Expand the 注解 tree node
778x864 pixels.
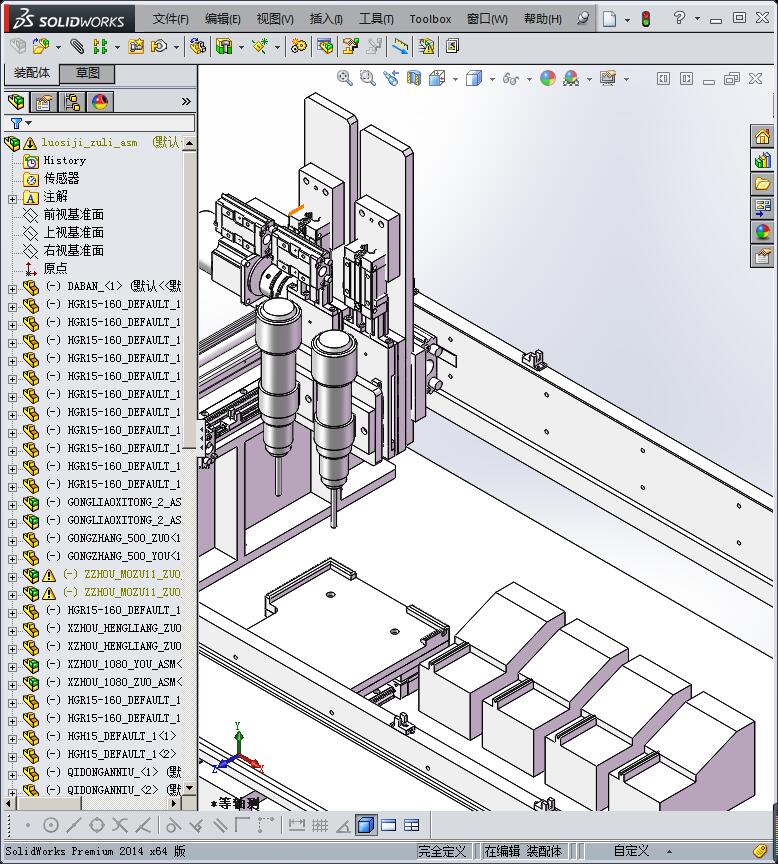click(12, 199)
